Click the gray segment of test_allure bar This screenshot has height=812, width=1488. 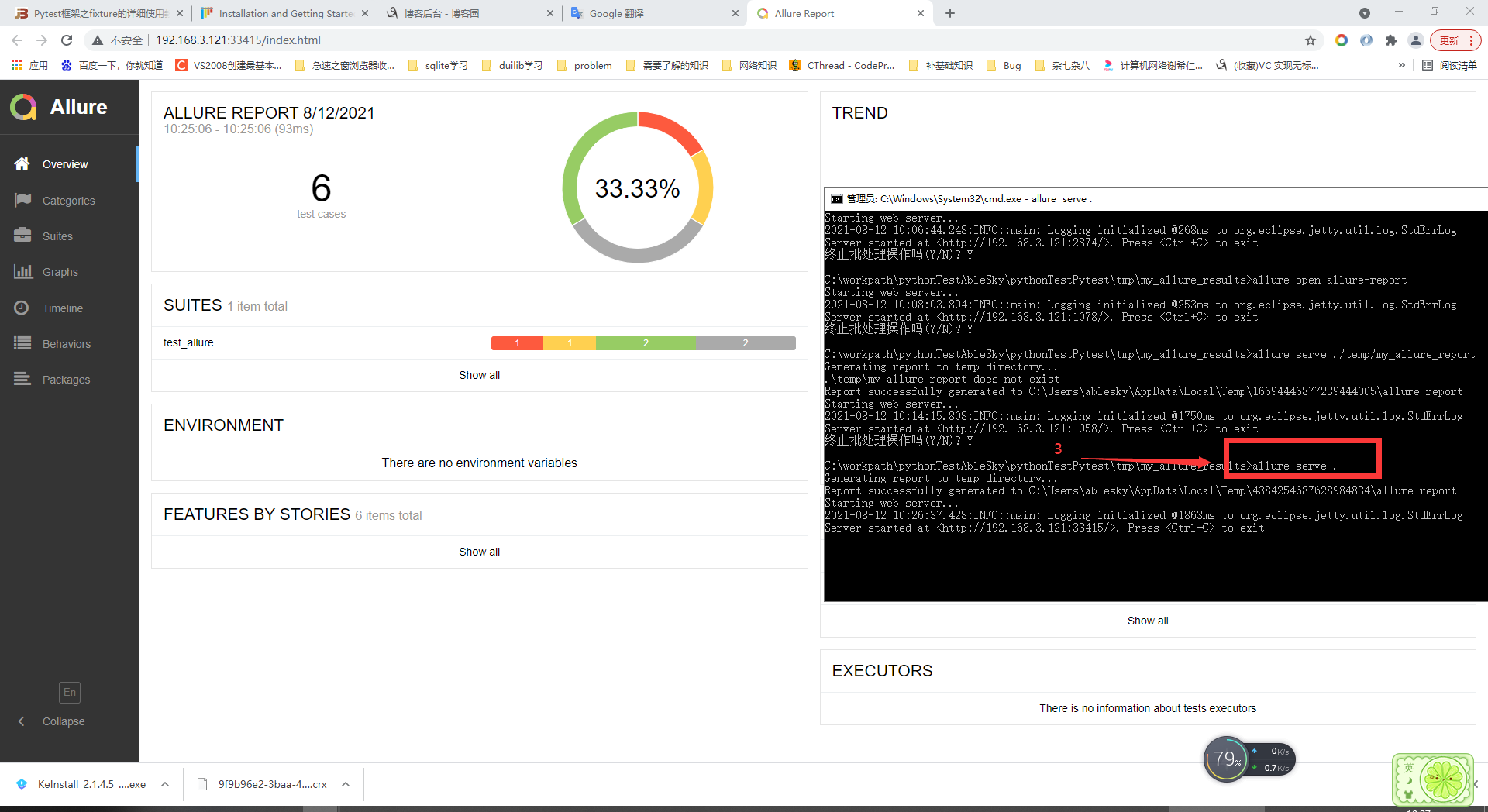tap(746, 343)
